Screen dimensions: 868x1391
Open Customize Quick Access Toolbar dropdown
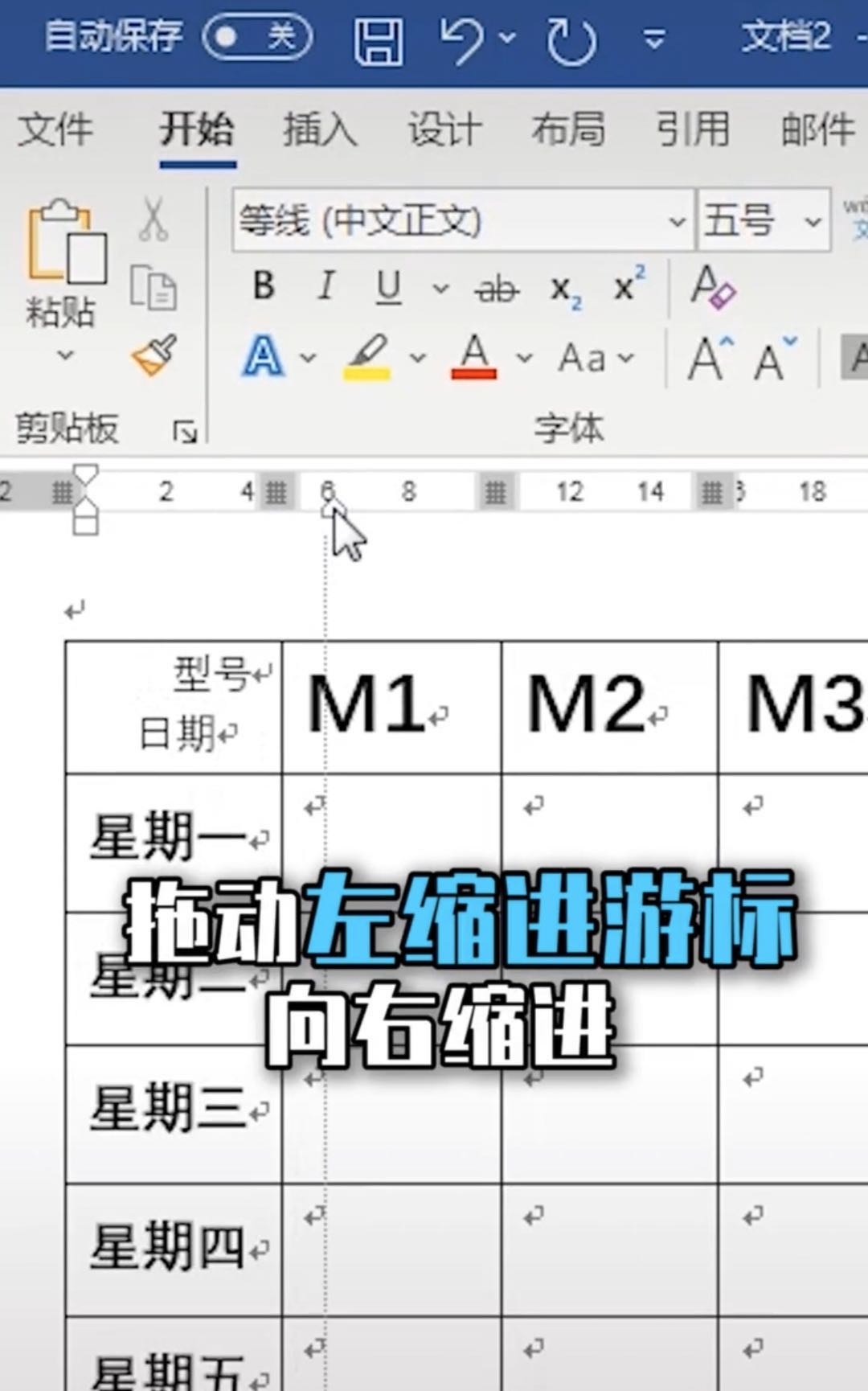(x=655, y=39)
